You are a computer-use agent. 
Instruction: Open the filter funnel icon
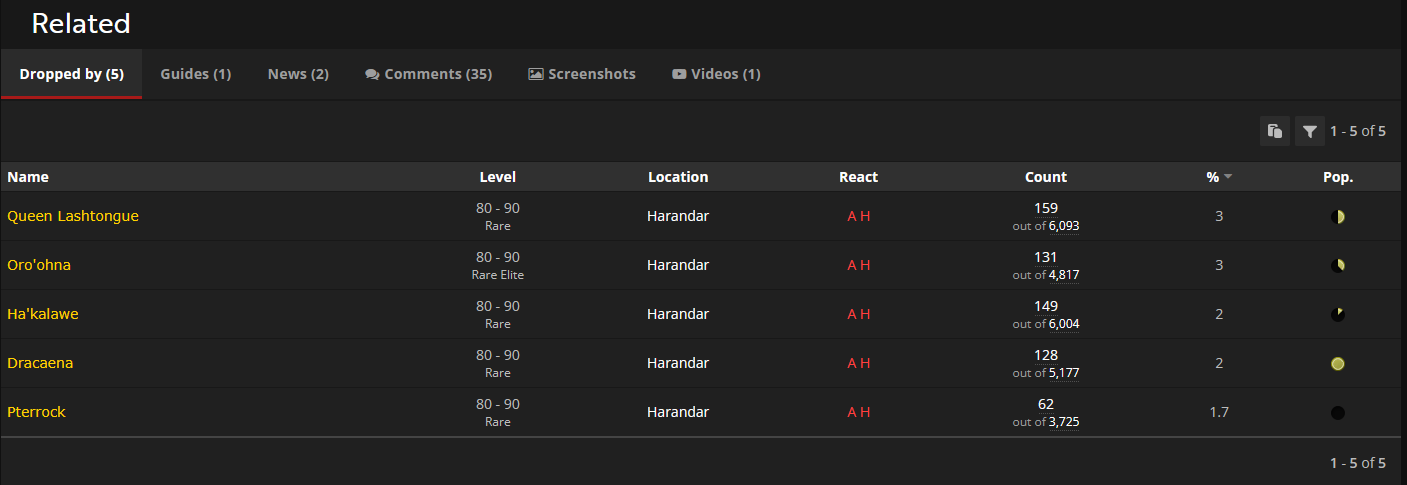[x=1310, y=131]
